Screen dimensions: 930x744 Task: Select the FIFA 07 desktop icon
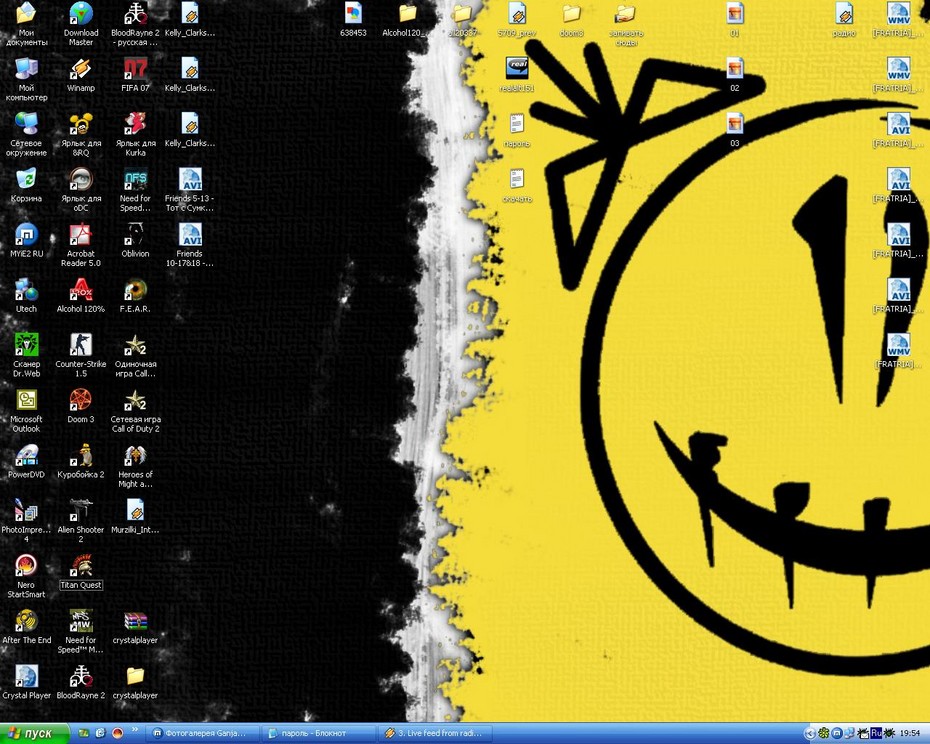pyautogui.click(x=135, y=75)
